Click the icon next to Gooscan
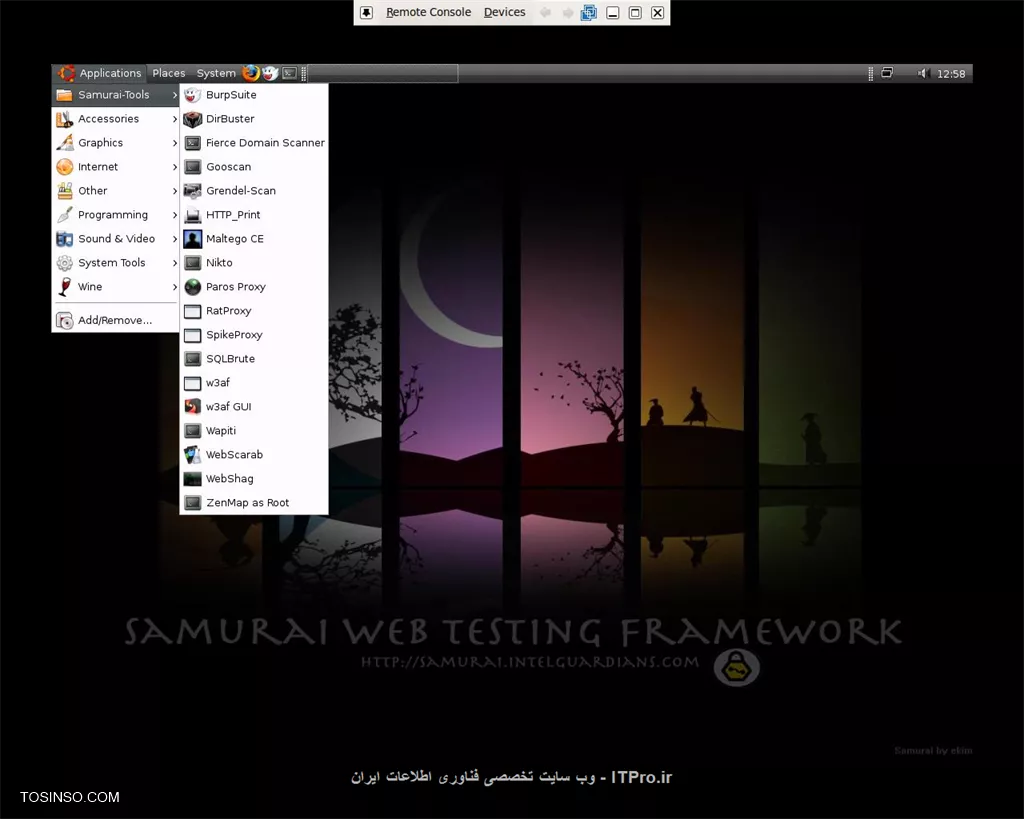This screenshot has width=1024, height=819. click(x=192, y=167)
